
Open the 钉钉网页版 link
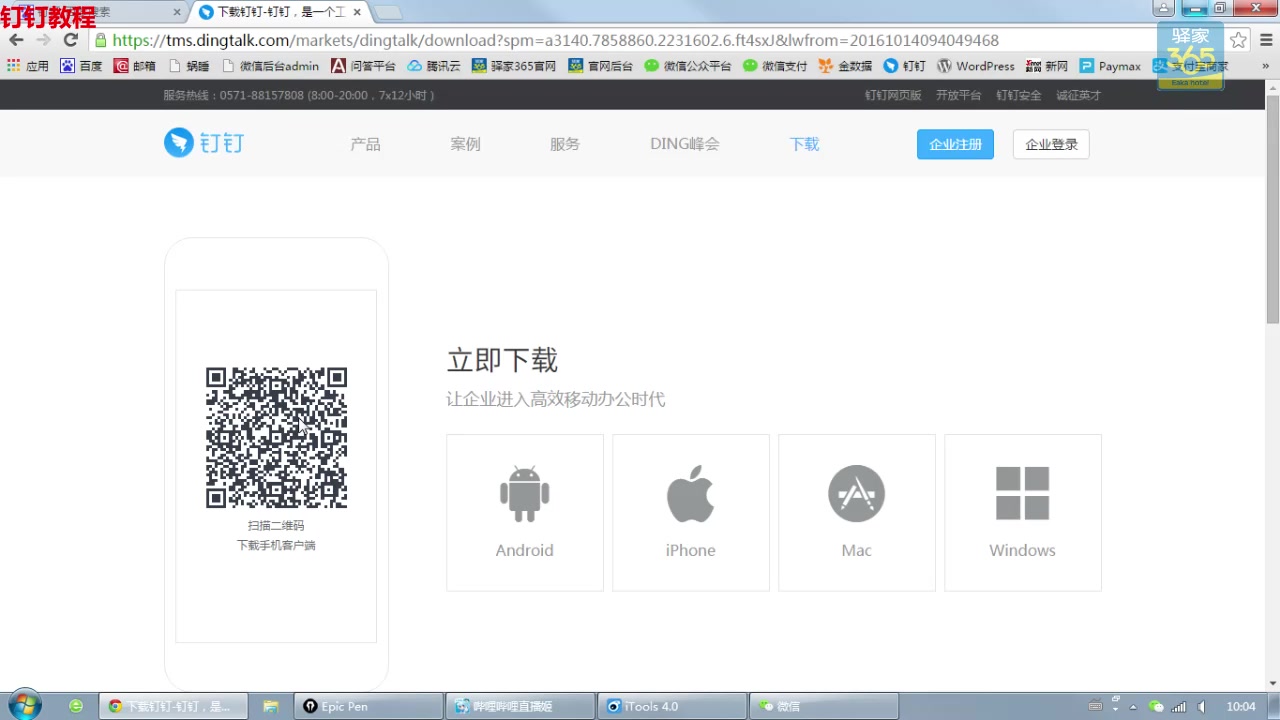pyautogui.click(x=893, y=95)
